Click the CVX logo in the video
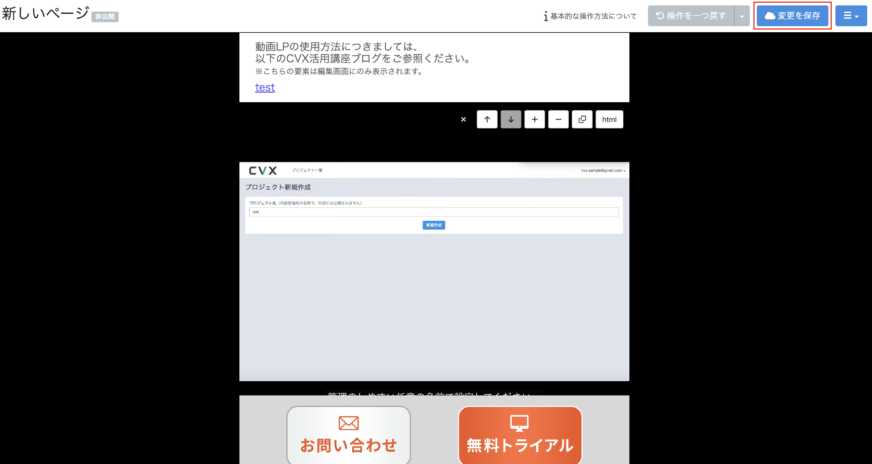This screenshot has height=464, width=872. (264, 171)
